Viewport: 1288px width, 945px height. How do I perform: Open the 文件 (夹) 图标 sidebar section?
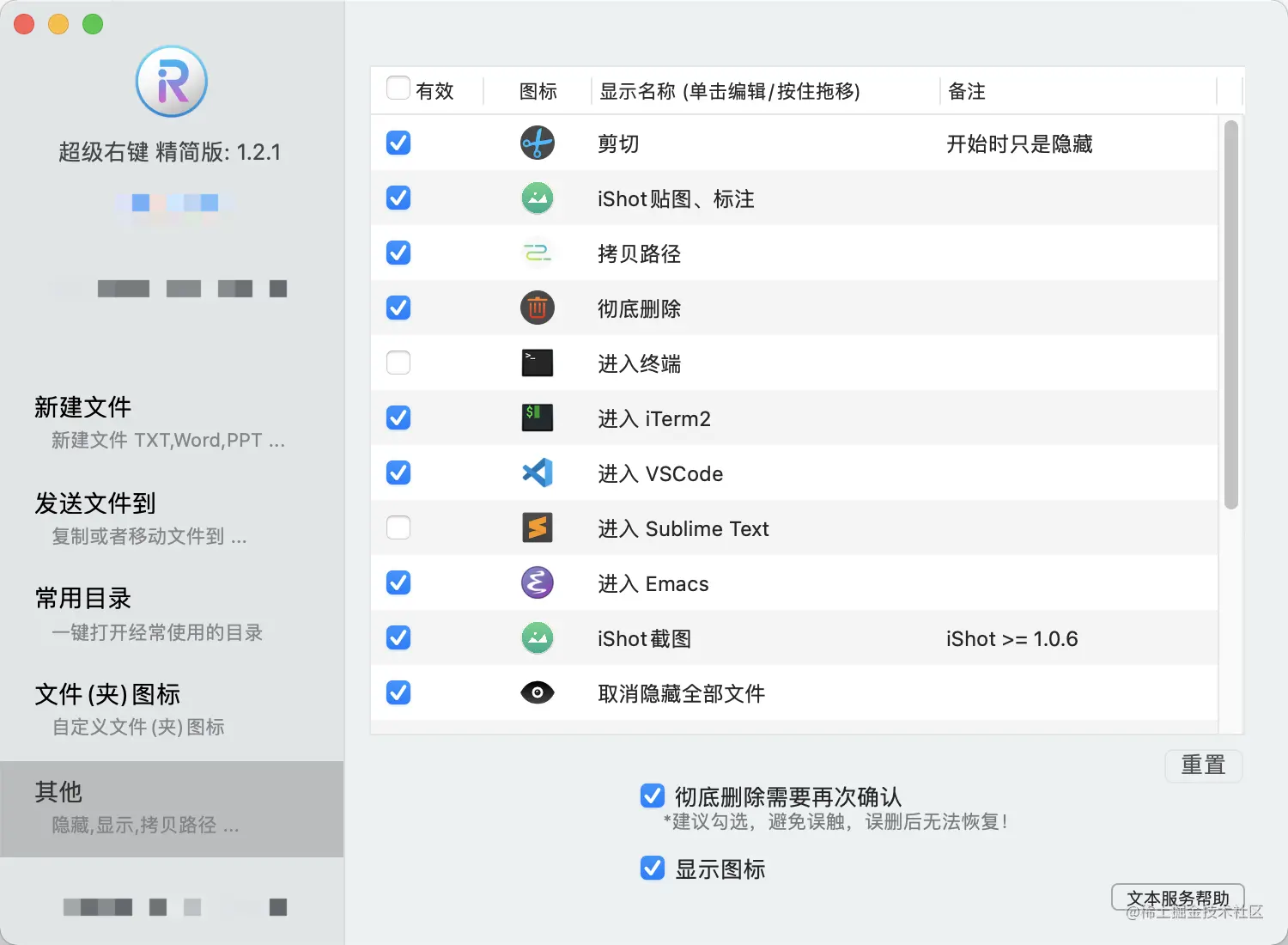(x=172, y=712)
